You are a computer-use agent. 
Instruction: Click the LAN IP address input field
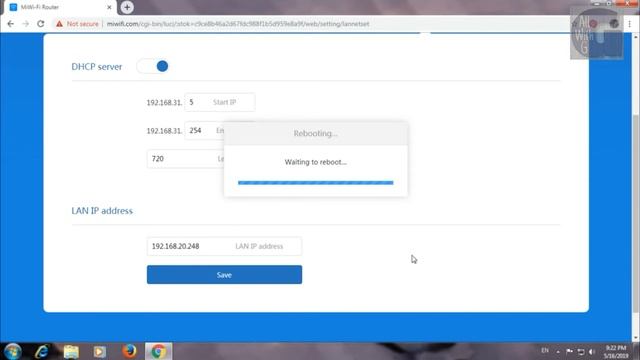click(224, 246)
